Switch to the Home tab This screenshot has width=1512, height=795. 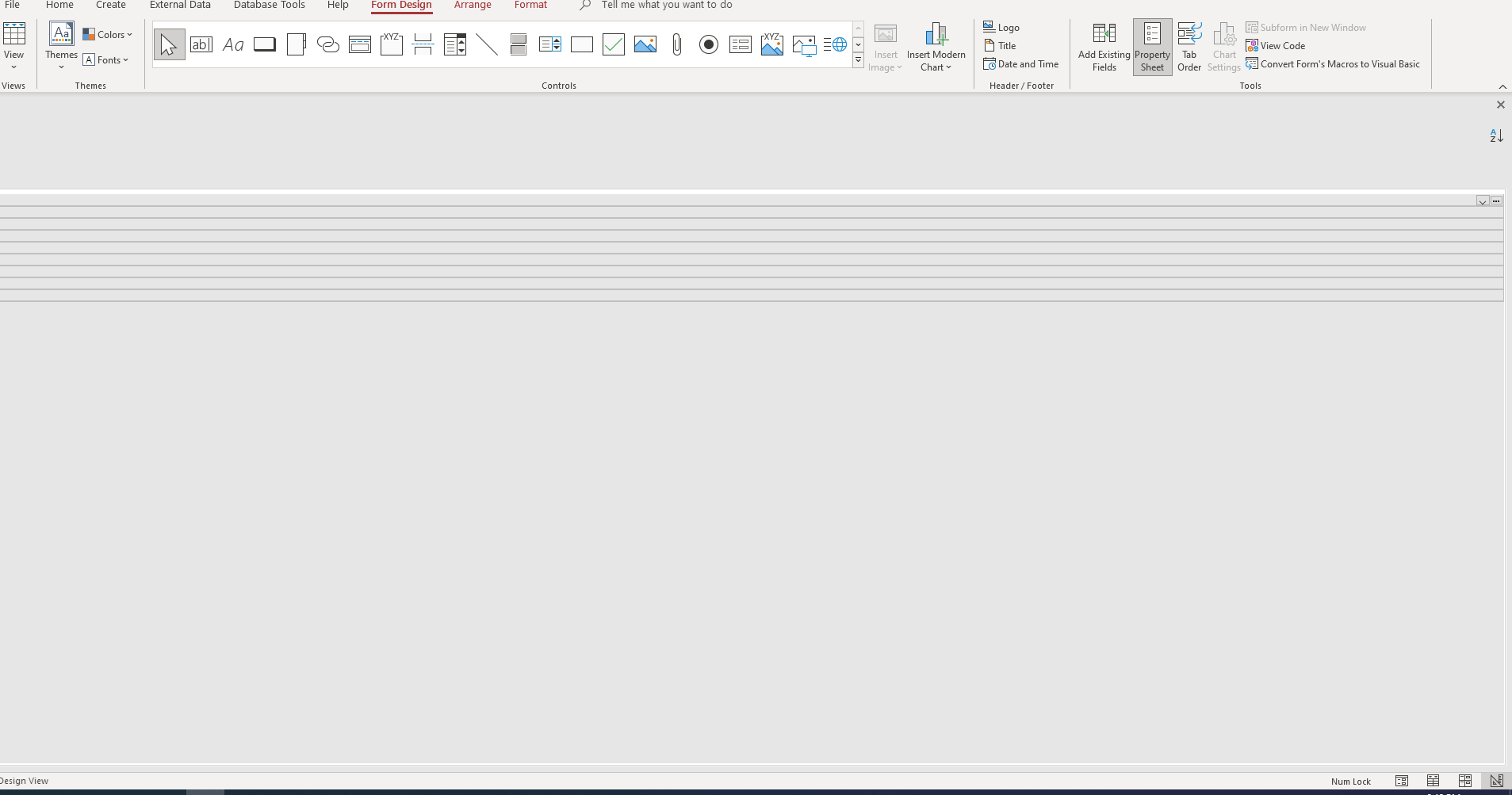59,5
